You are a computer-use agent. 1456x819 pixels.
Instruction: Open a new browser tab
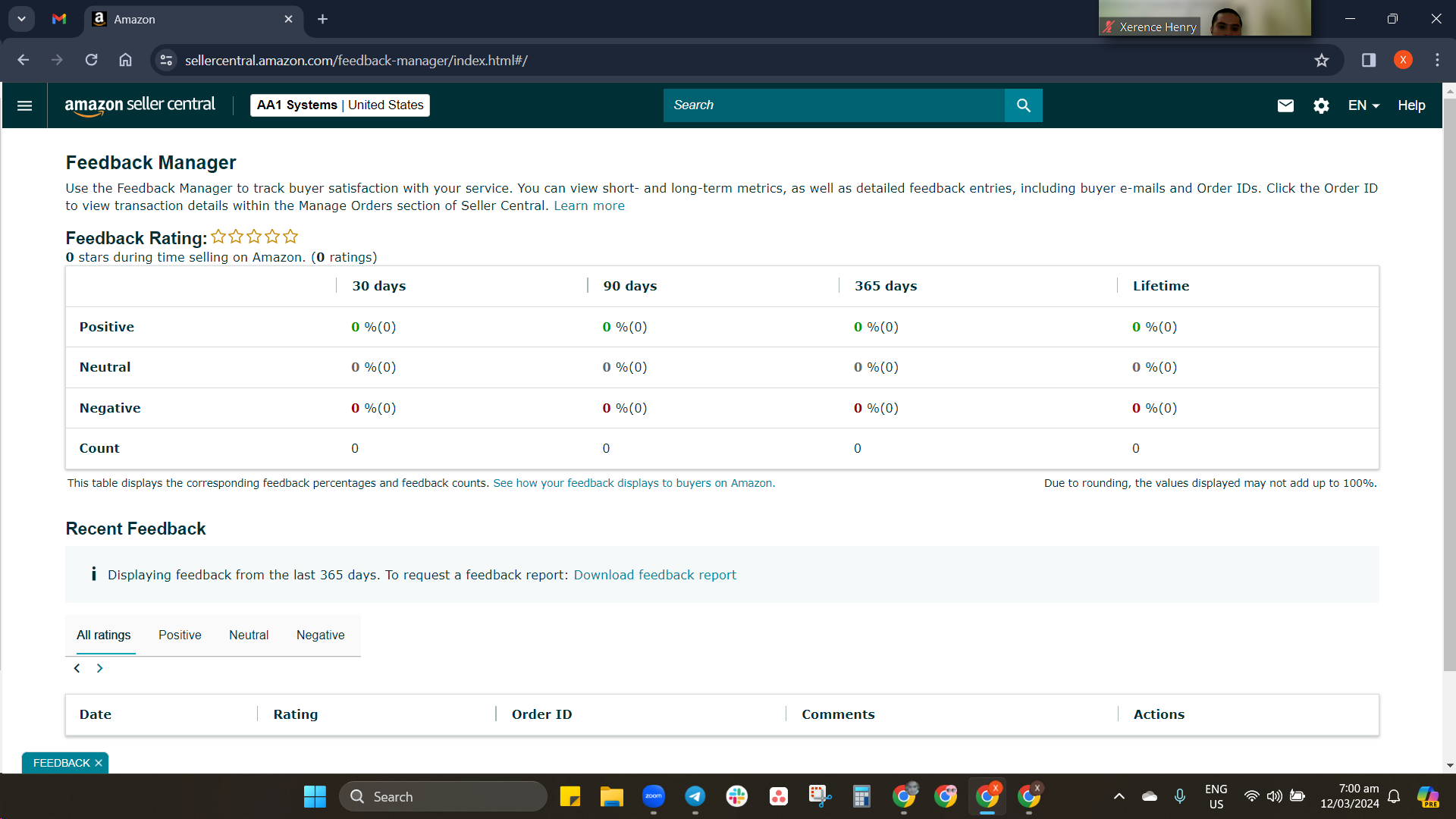pos(322,19)
